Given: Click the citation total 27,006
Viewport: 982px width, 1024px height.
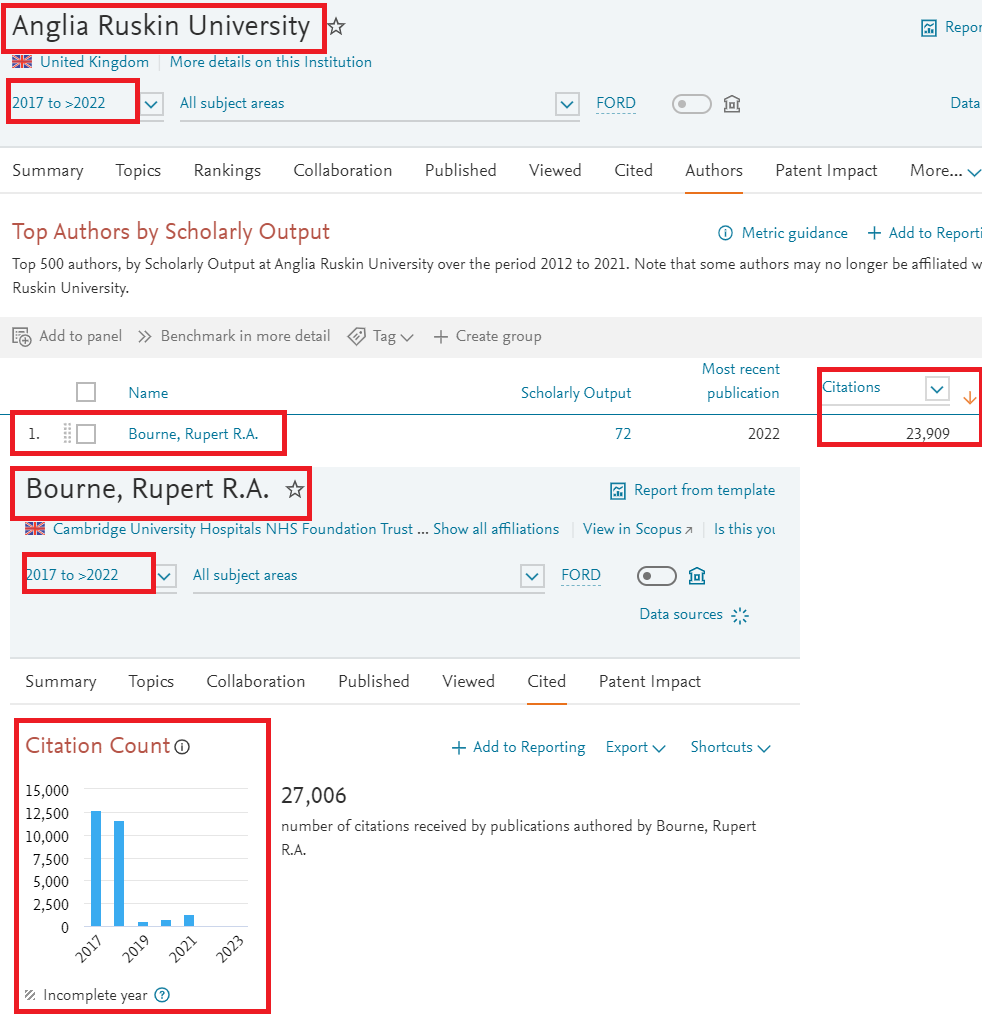Looking at the screenshot, I should [313, 795].
